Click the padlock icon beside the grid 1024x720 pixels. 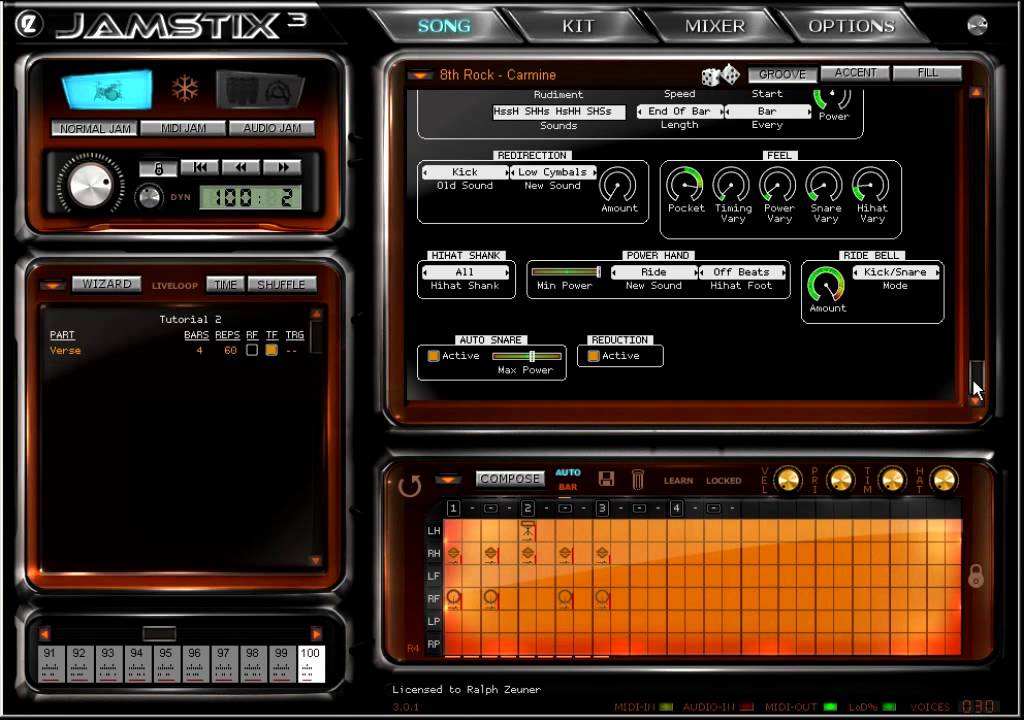click(976, 576)
